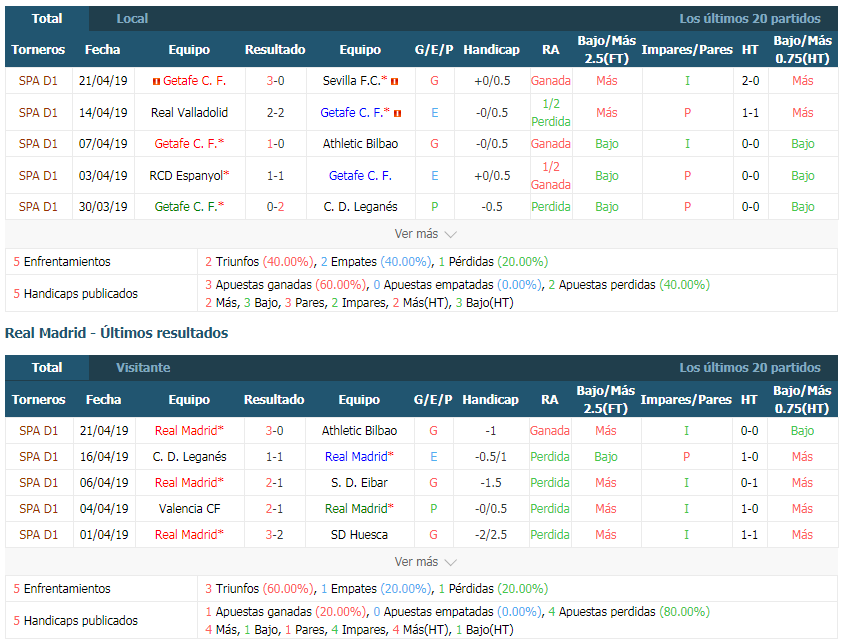
Task: Click the 1/2 Perdida RA cell
Action: click(551, 113)
